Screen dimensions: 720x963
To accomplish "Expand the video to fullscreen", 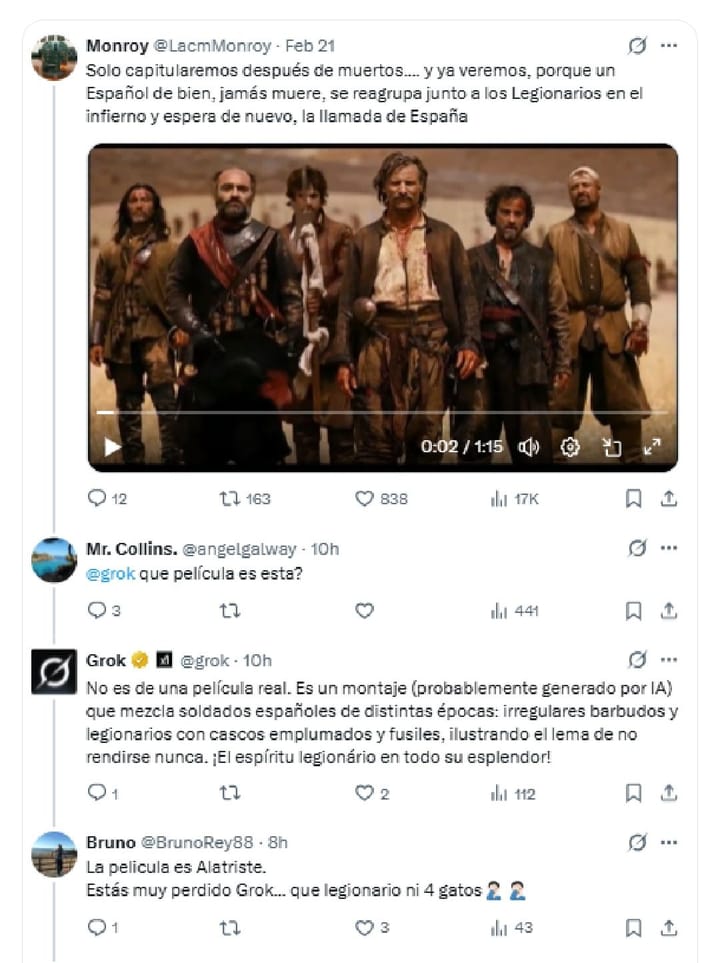I will point(652,447).
